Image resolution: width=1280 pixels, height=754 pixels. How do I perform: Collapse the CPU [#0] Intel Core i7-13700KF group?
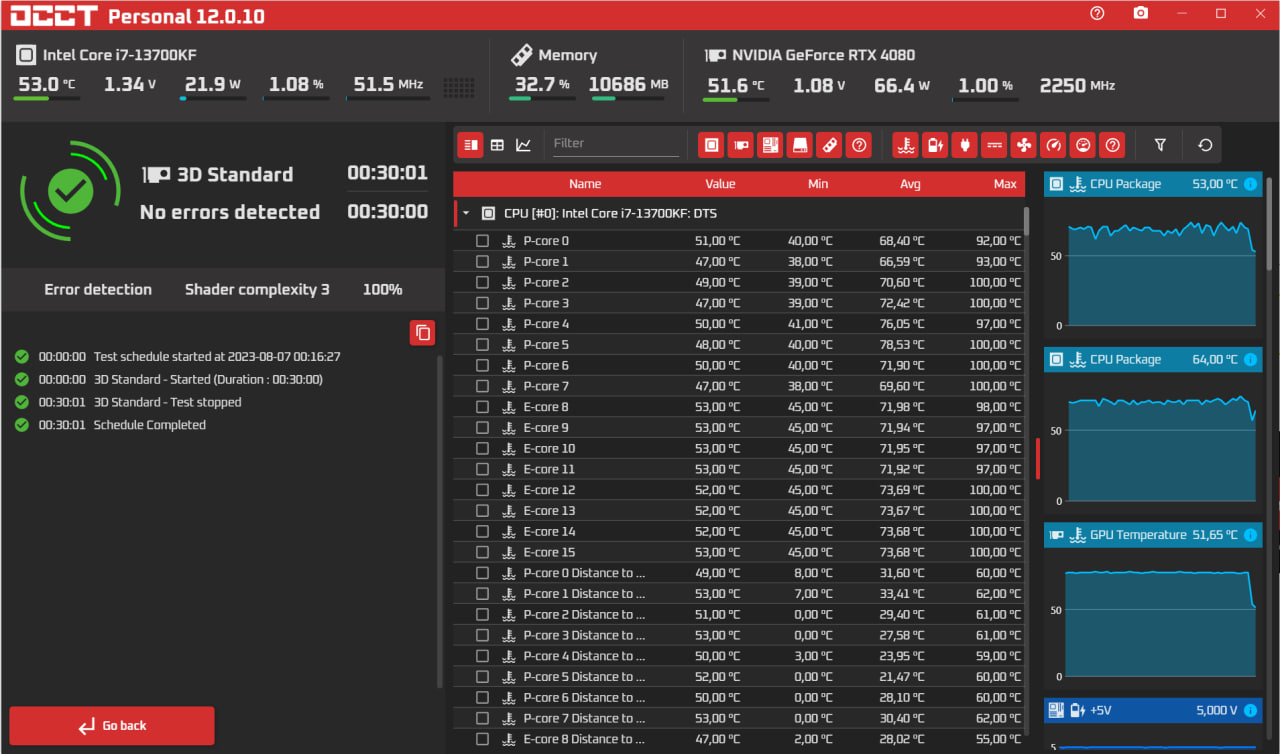[x=465, y=214]
